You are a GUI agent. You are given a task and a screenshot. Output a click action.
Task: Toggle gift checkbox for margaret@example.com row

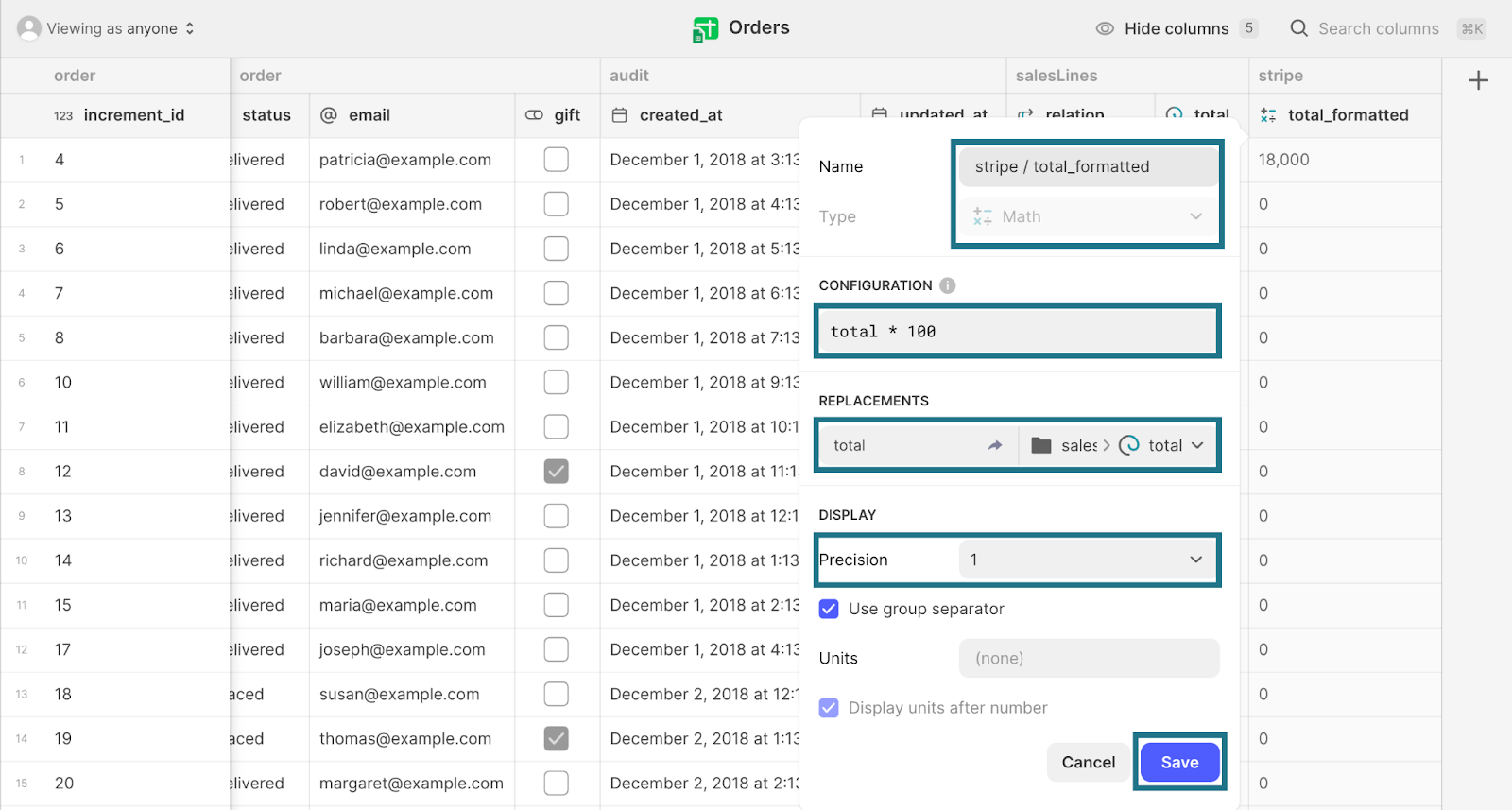(557, 783)
